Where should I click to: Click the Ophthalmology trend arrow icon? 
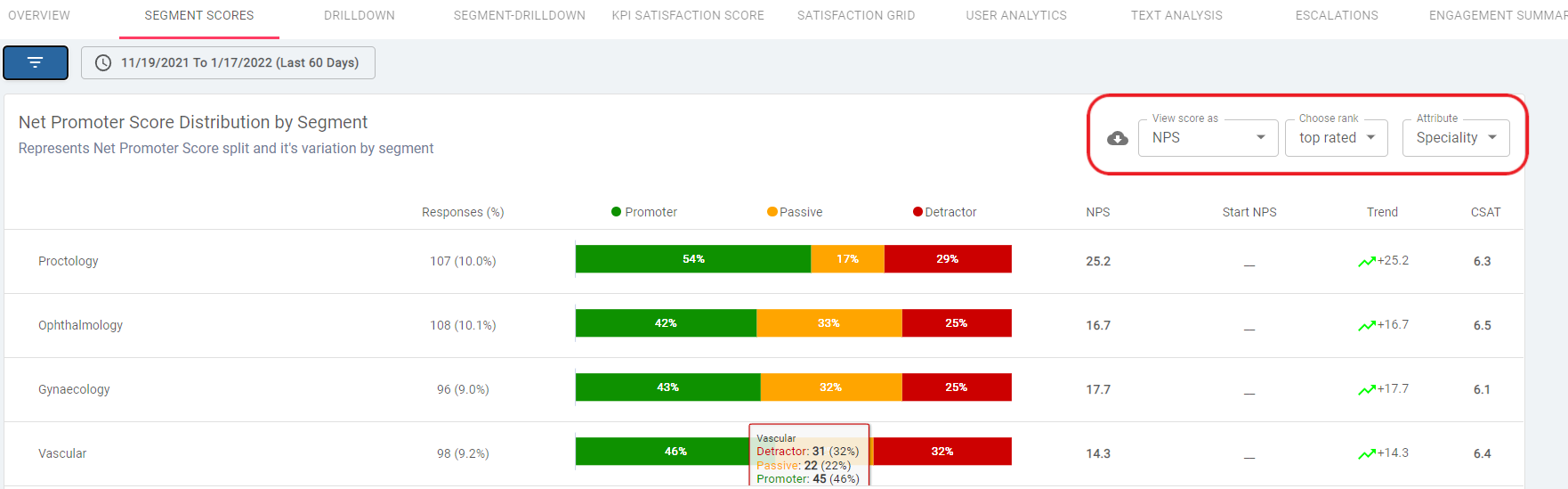1366,326
